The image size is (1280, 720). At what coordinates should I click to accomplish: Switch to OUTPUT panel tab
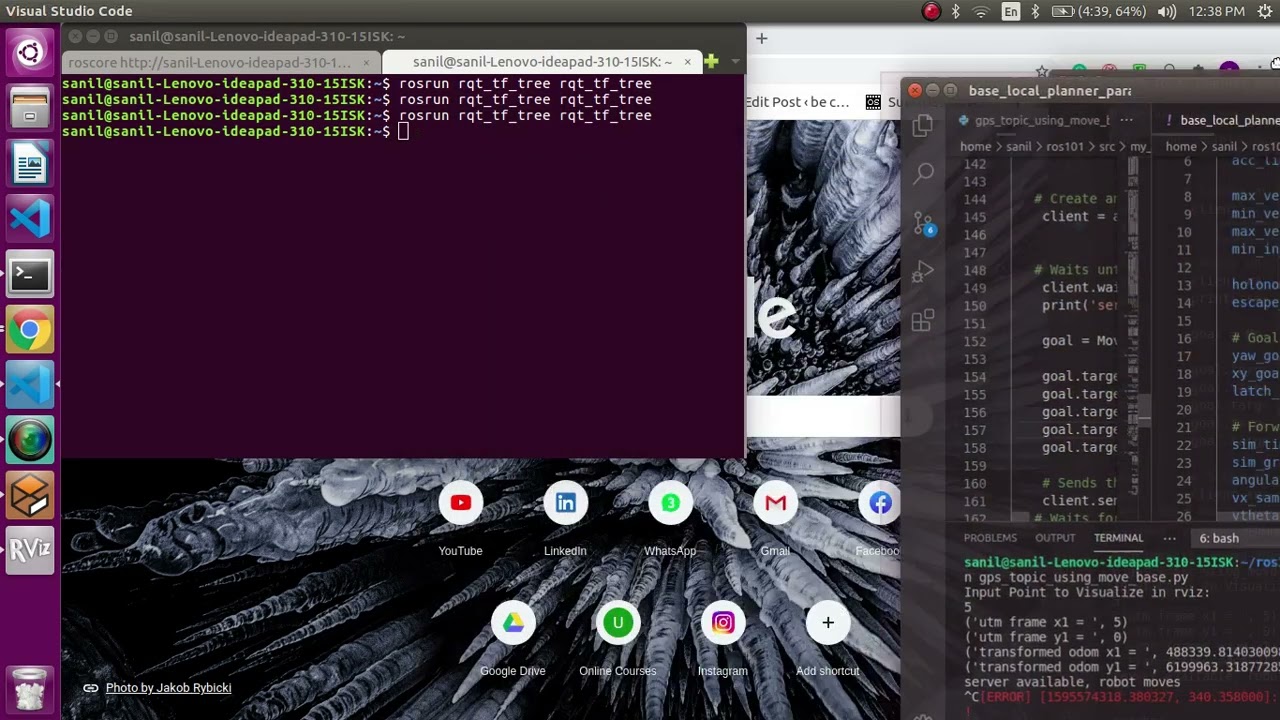1055,538
